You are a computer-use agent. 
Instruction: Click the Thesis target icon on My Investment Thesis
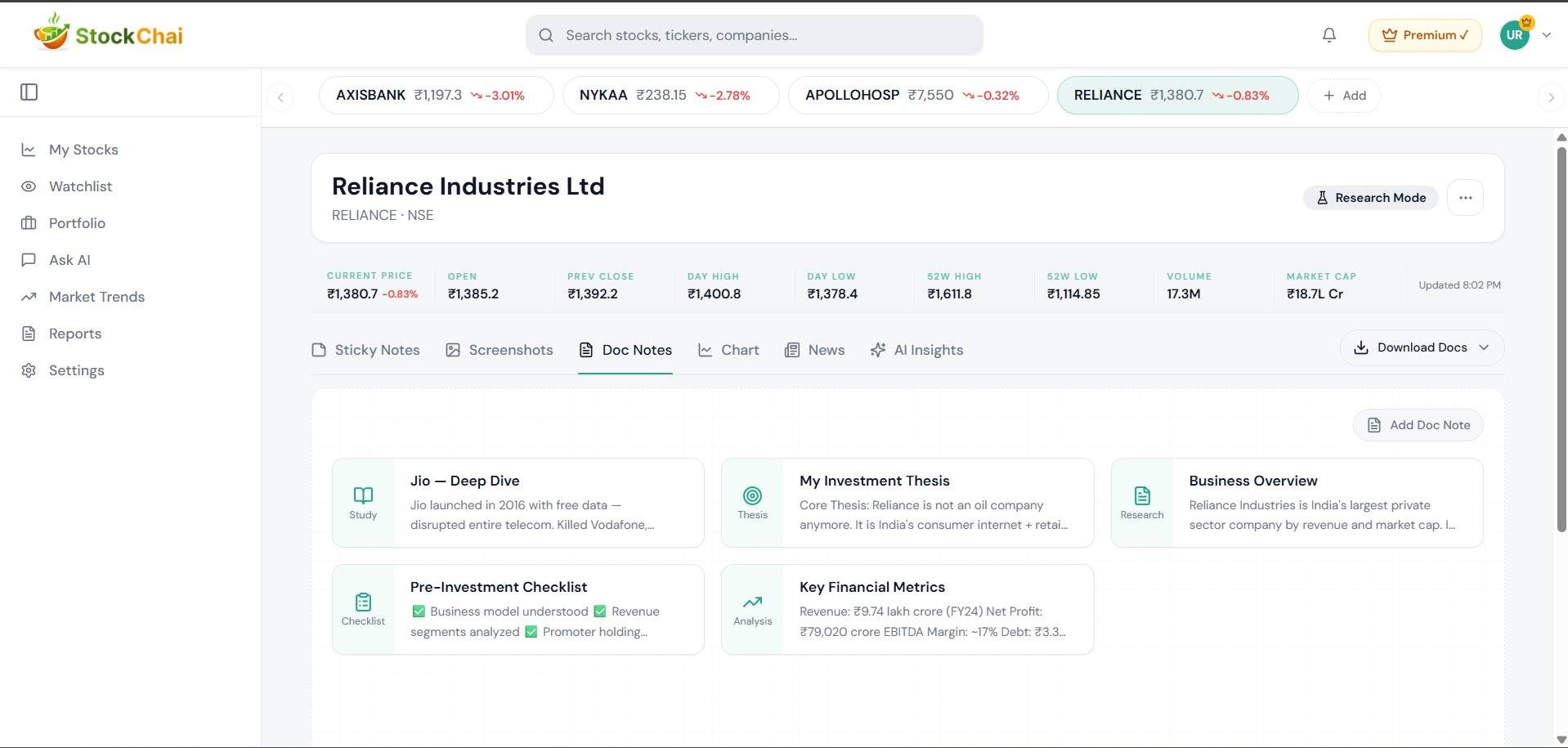752,495
